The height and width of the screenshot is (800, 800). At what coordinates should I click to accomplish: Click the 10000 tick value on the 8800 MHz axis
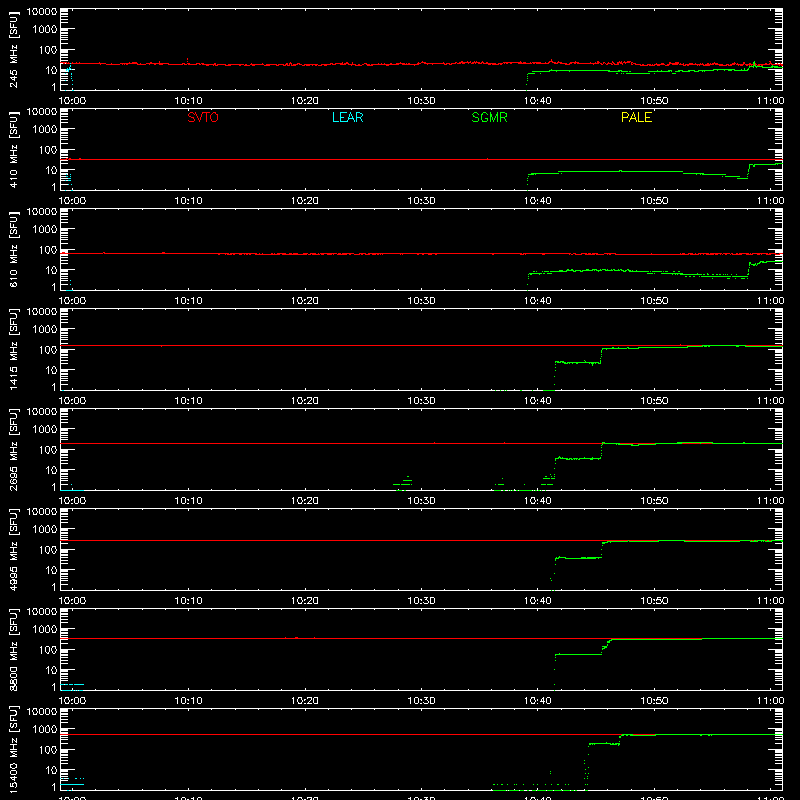[41, 611]
